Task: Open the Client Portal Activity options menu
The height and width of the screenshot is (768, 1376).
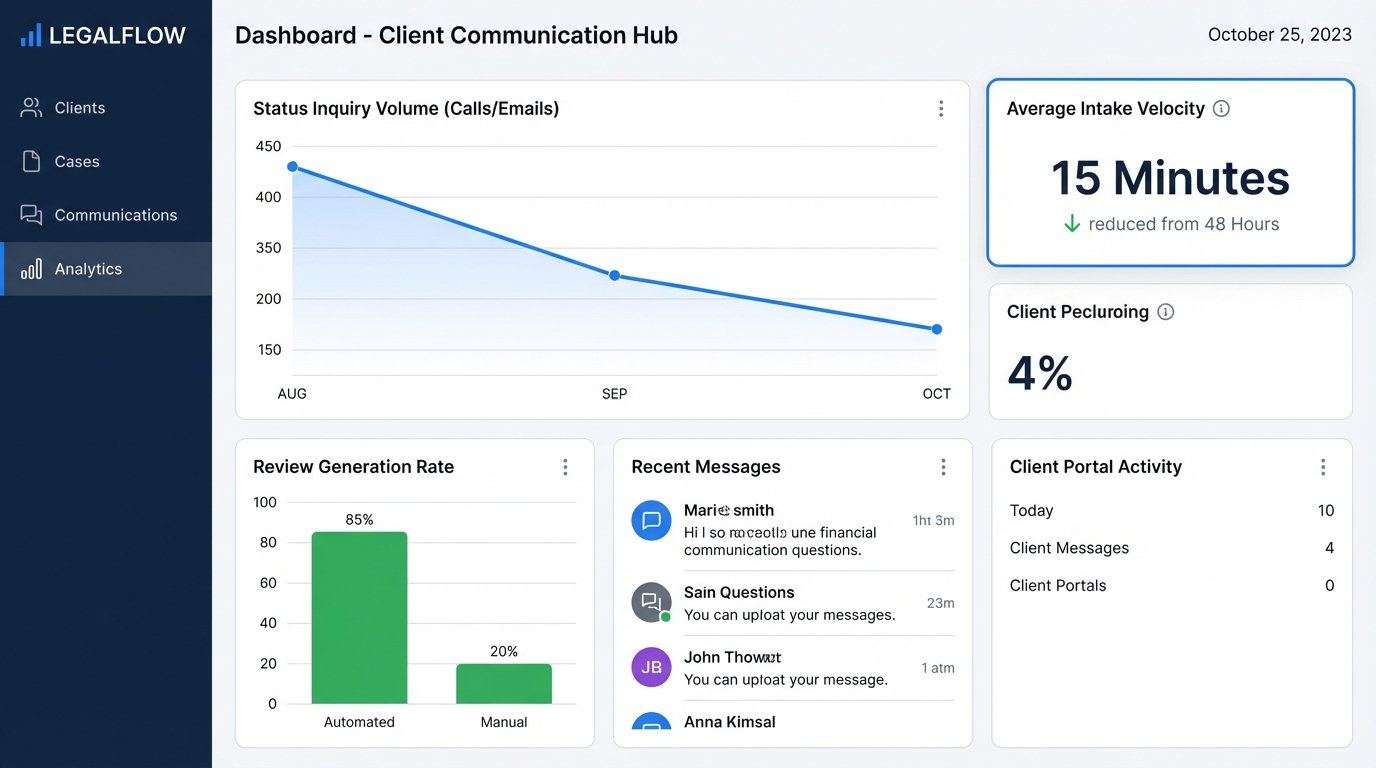Action: pyautogui.click(x=1323, y=466)
